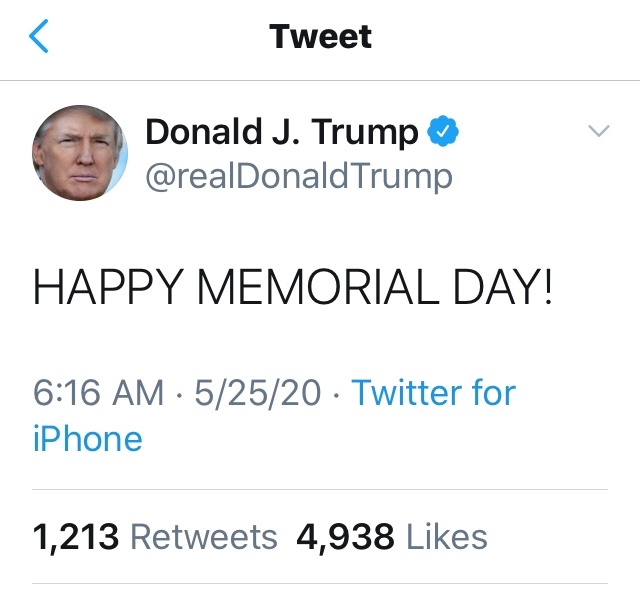The width and height of the screenshot is (640, 591).
Task: Click the word "iPhone" in source link
Action: [x=88, y=438]
